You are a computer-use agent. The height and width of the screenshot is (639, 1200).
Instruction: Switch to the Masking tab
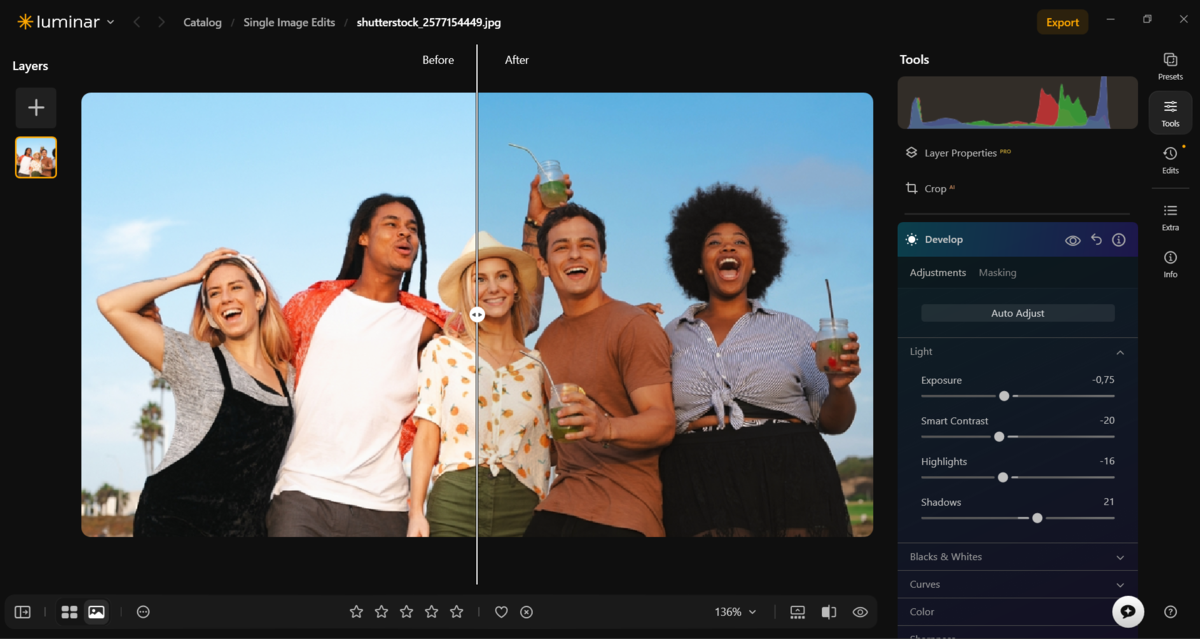[997, 272]
